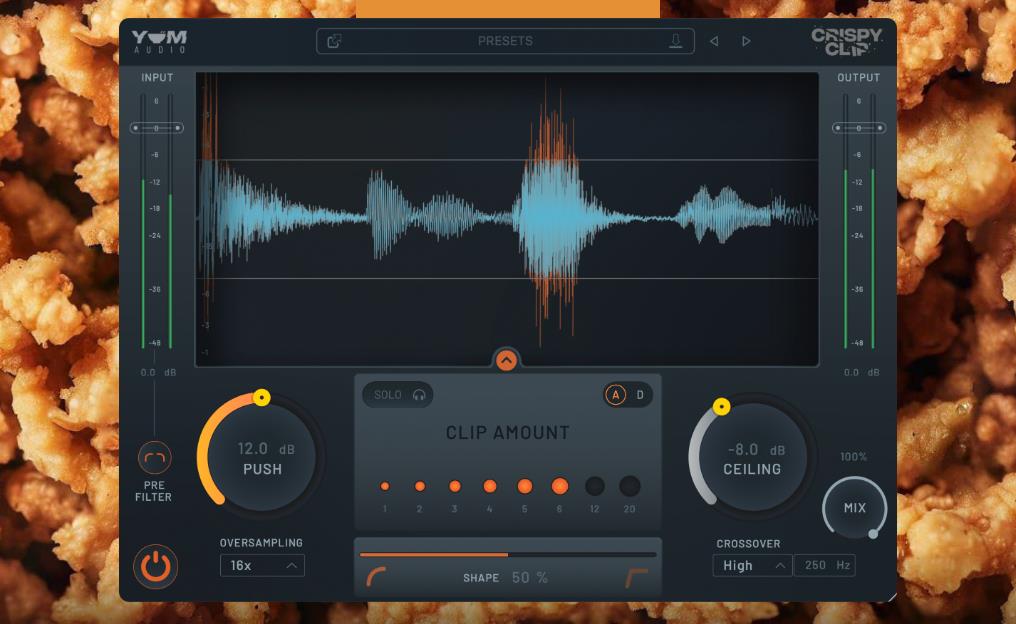Click the yellow Push knob handle
This screenshot has width=1016, height=624.
point(262,397)
